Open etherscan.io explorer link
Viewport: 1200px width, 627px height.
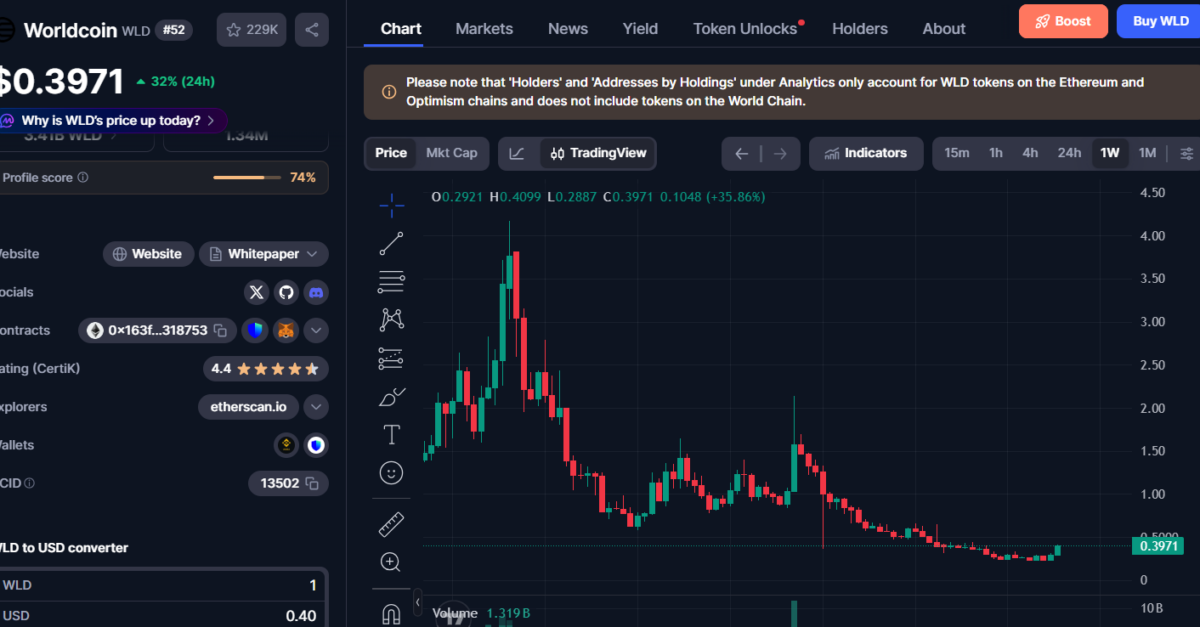(x=248, y=407)
